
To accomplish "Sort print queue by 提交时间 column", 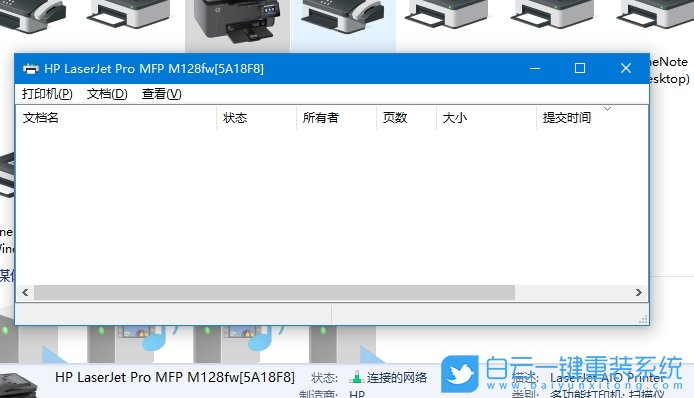I will point(592,118).
